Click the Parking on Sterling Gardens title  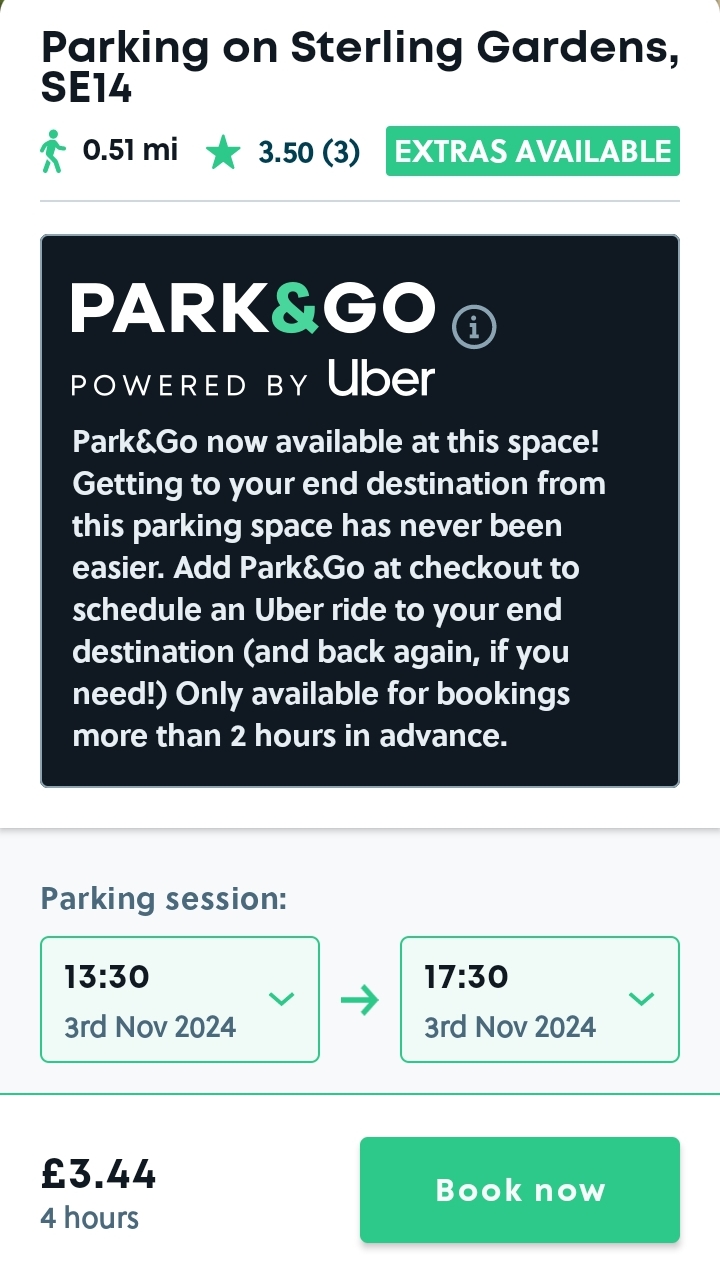coord(360,67)
